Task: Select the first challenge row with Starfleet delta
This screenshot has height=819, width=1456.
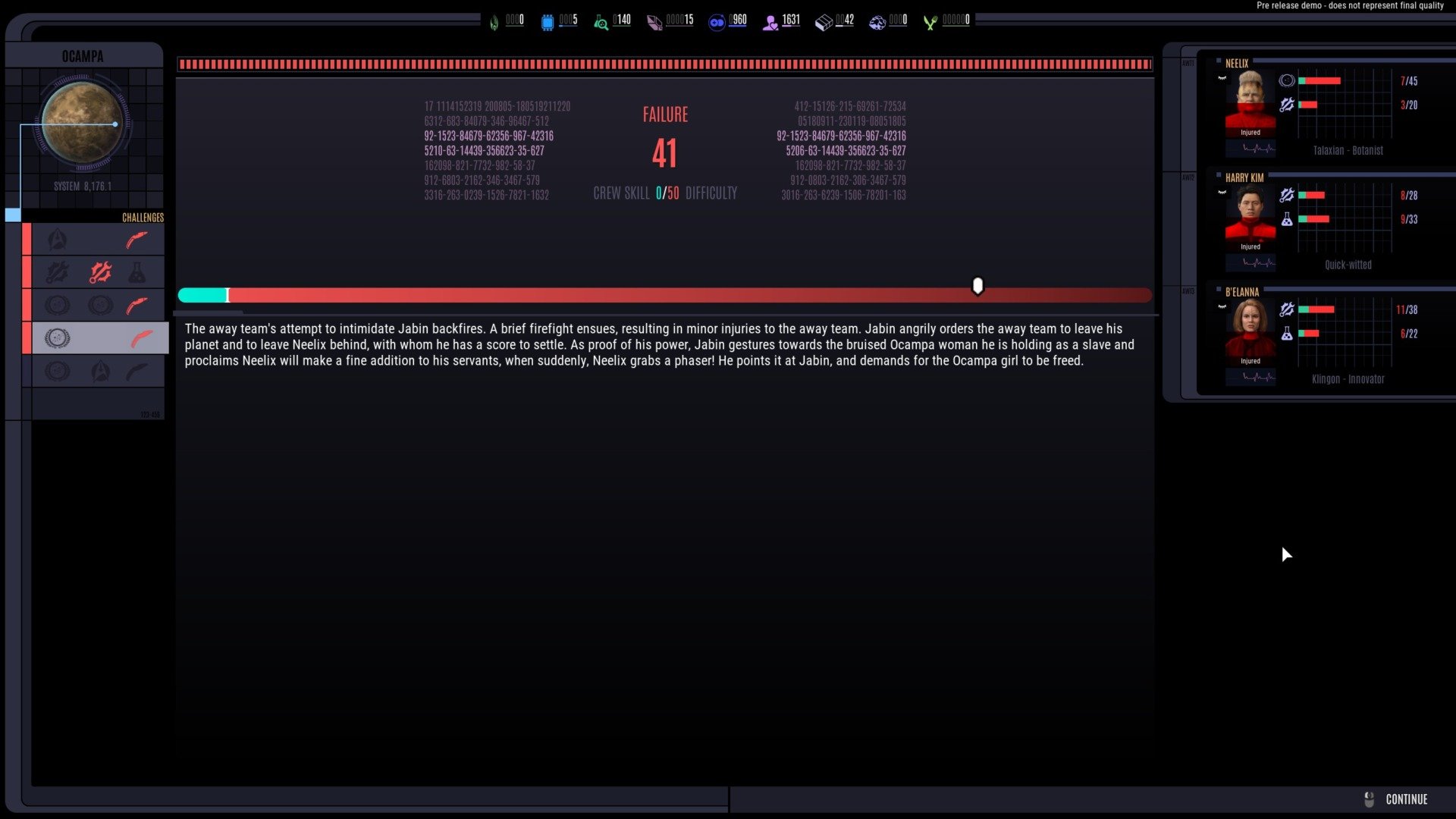Action: [x=97, y=240]
